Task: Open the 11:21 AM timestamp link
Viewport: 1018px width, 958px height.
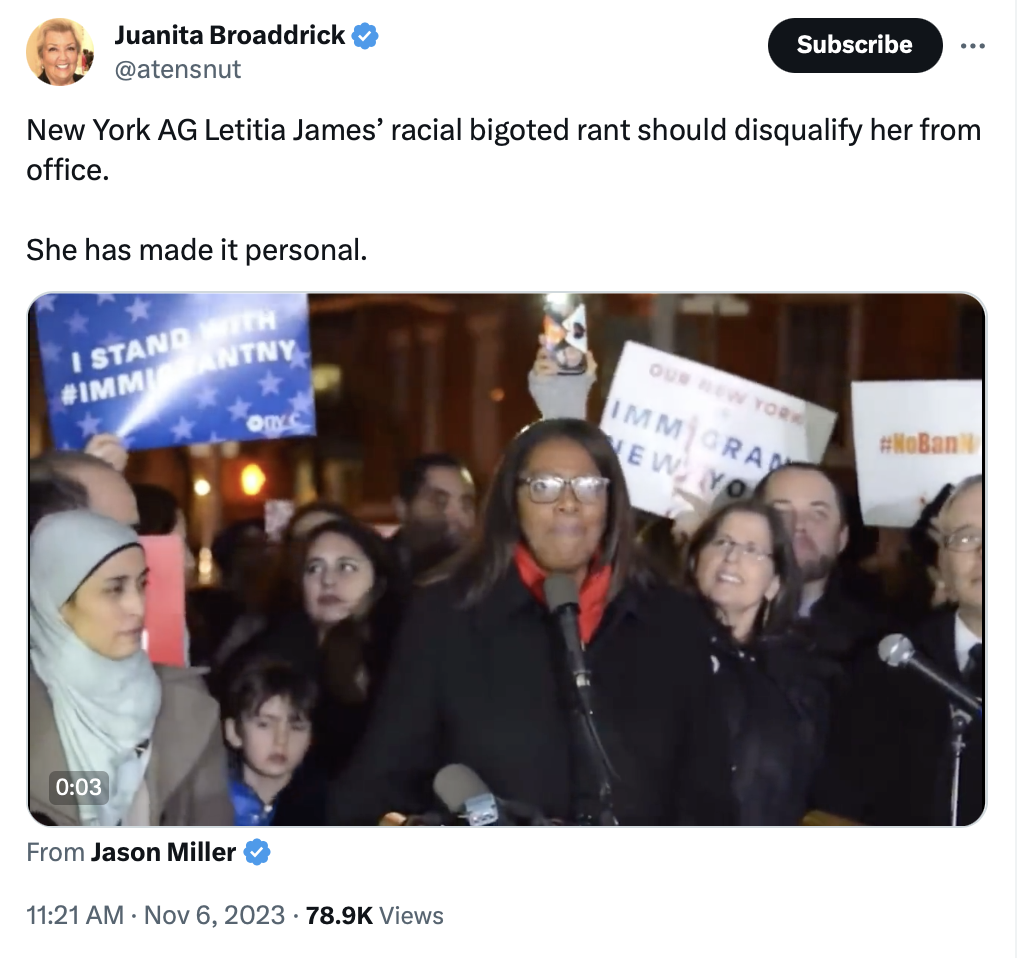Action: (x=75, y=915)
